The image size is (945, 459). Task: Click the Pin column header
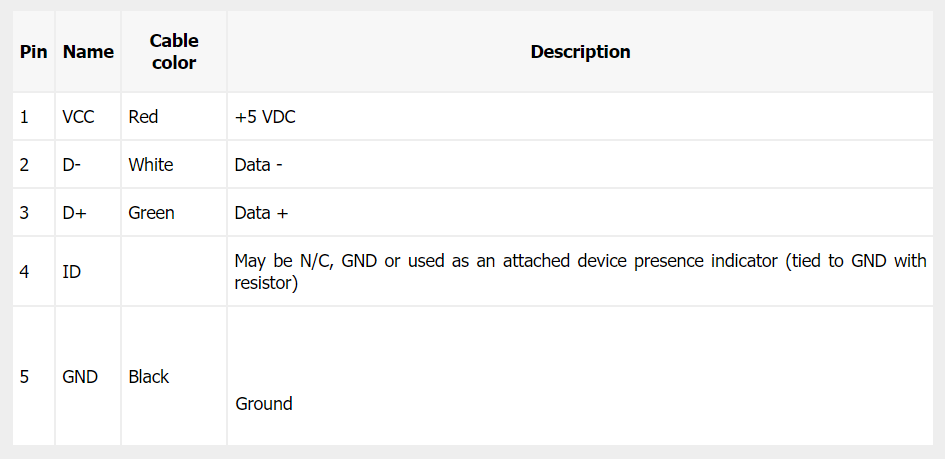point(33,52)
